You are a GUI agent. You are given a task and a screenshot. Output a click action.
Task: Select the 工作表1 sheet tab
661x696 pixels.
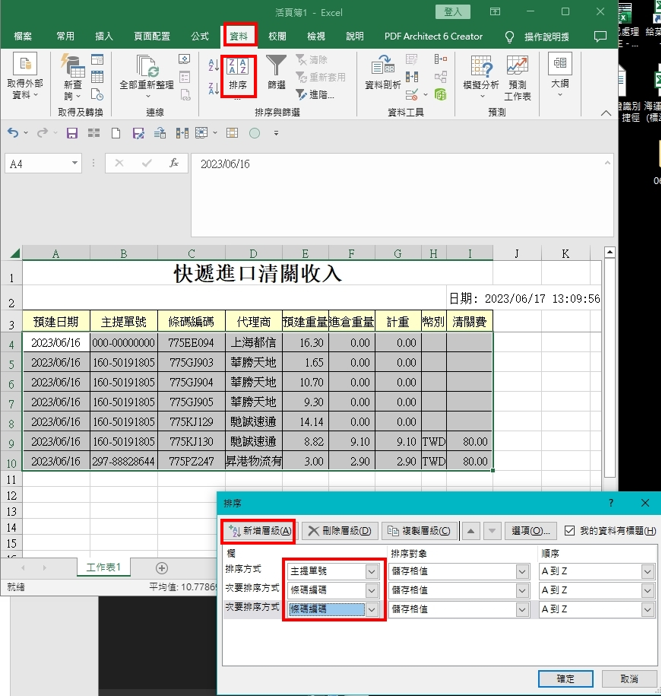[x=103, y=567]
